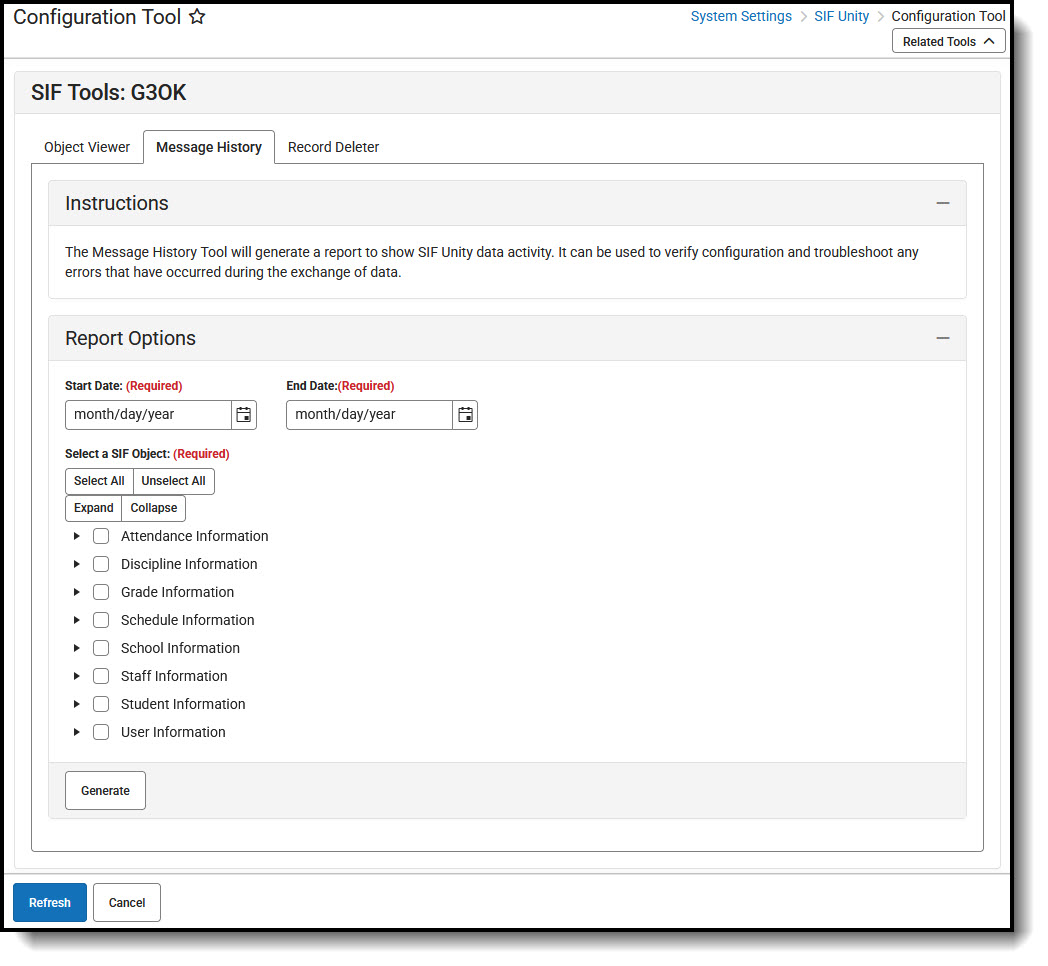Open the Start Date calendar picker icon
Image resolution: width=1048 pixels, height=966 pixels.
pyautogui.click(x=243, y=414)
